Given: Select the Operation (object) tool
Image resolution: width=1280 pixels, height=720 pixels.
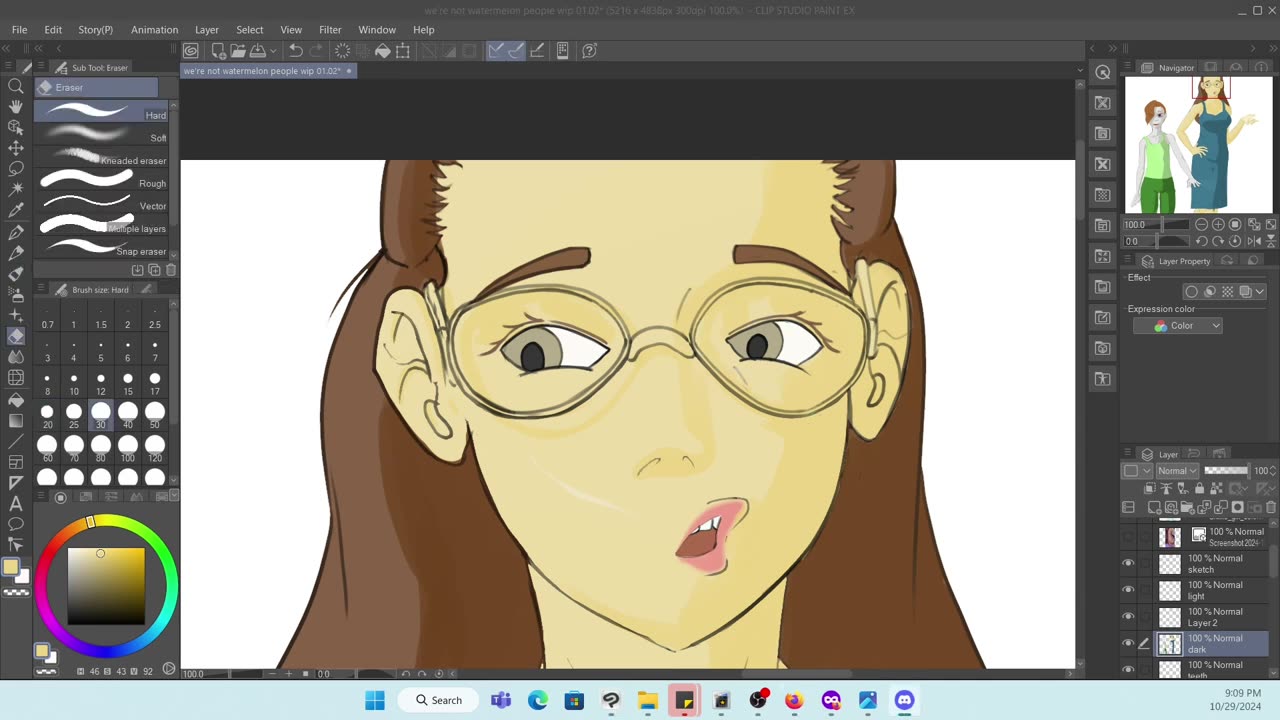Looking at the screenshot, I should pos(16,128).
